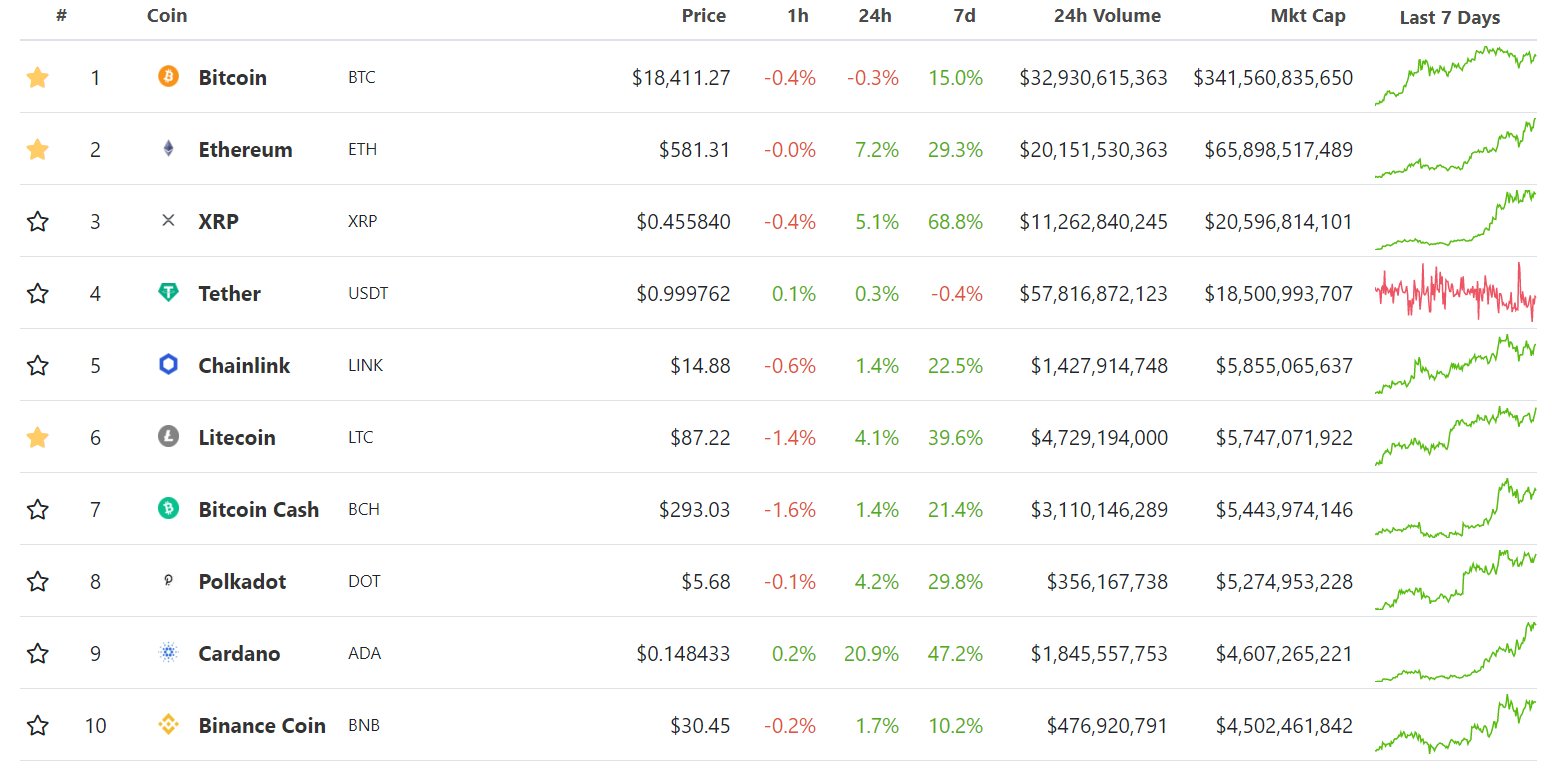Click the Bitcoin Cash logo icon
Image resolution: width=1557 pixels, height=761 pixels.
click(x=168, y=509)
